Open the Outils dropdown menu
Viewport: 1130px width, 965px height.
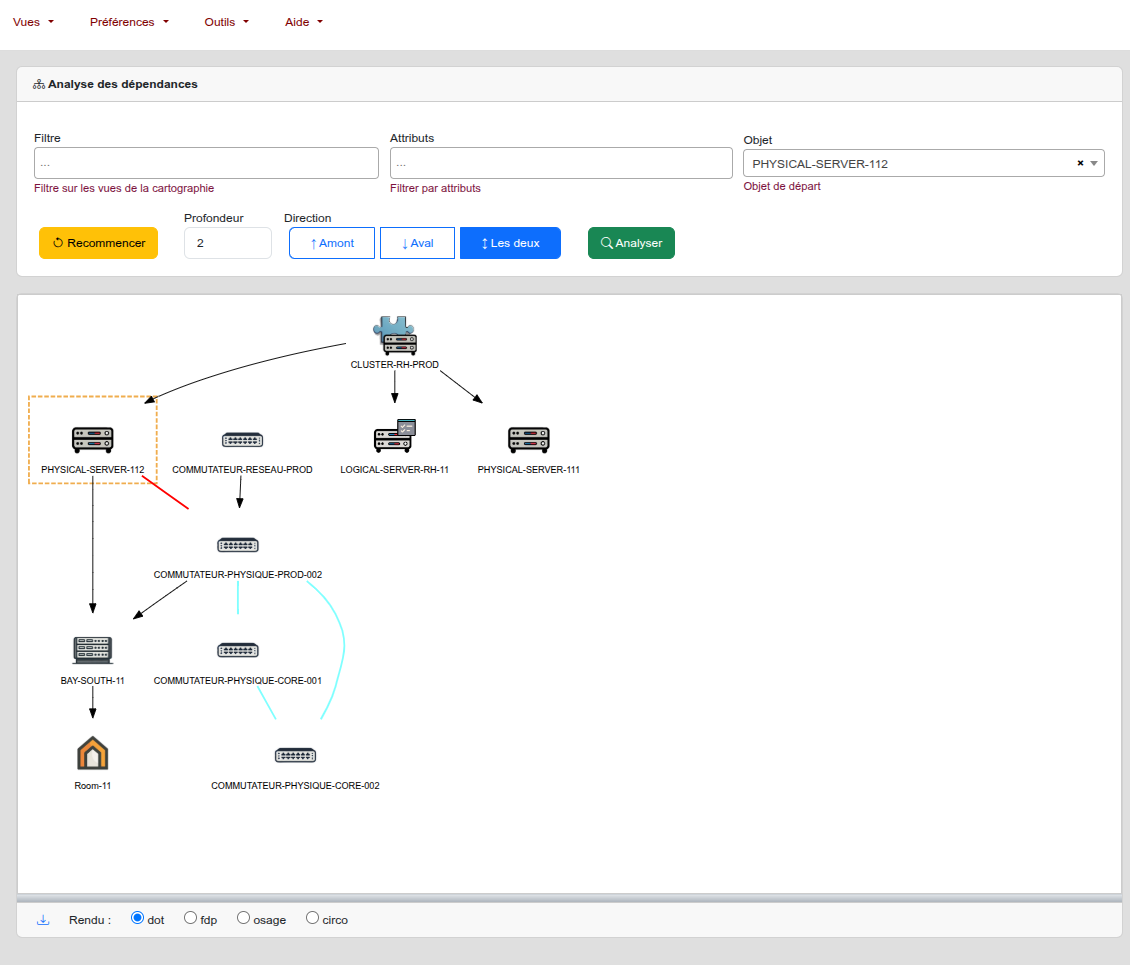pyautogui.click(x=226, y=22)
